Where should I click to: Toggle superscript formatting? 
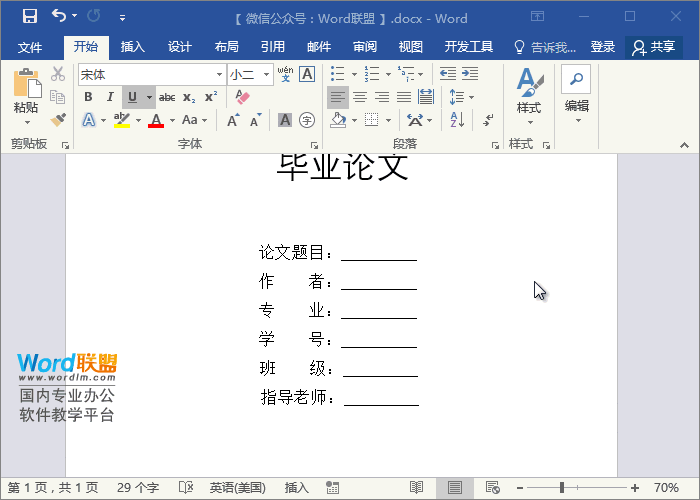[211, 97]
